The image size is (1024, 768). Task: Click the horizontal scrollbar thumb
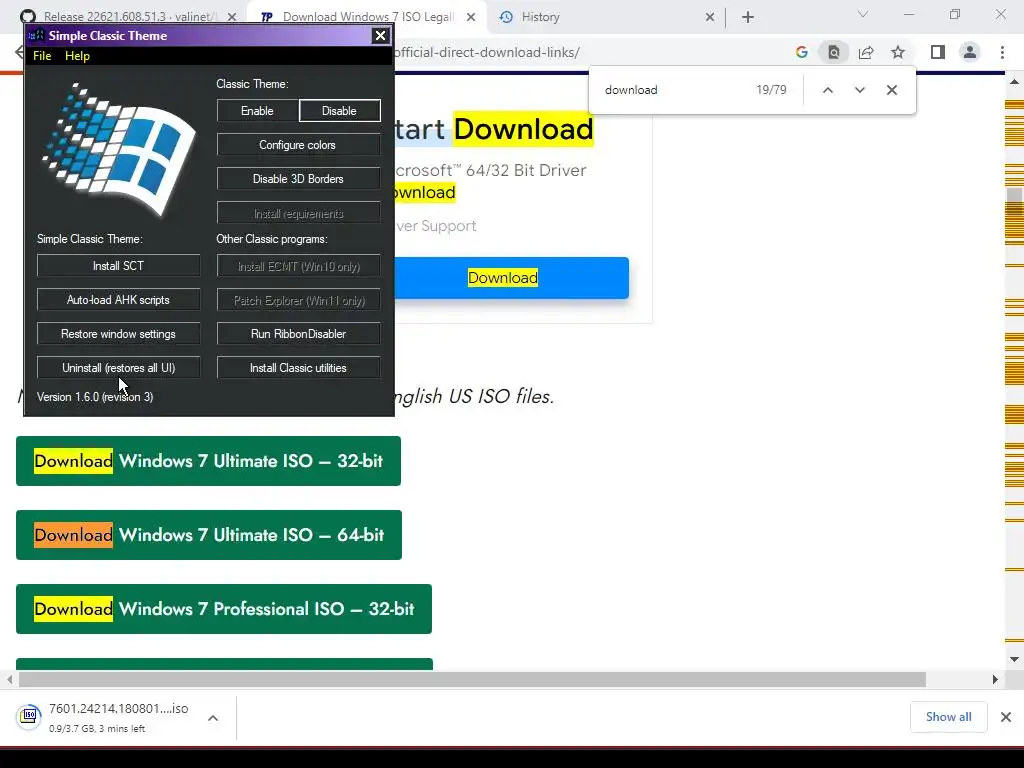coord(472,680)
